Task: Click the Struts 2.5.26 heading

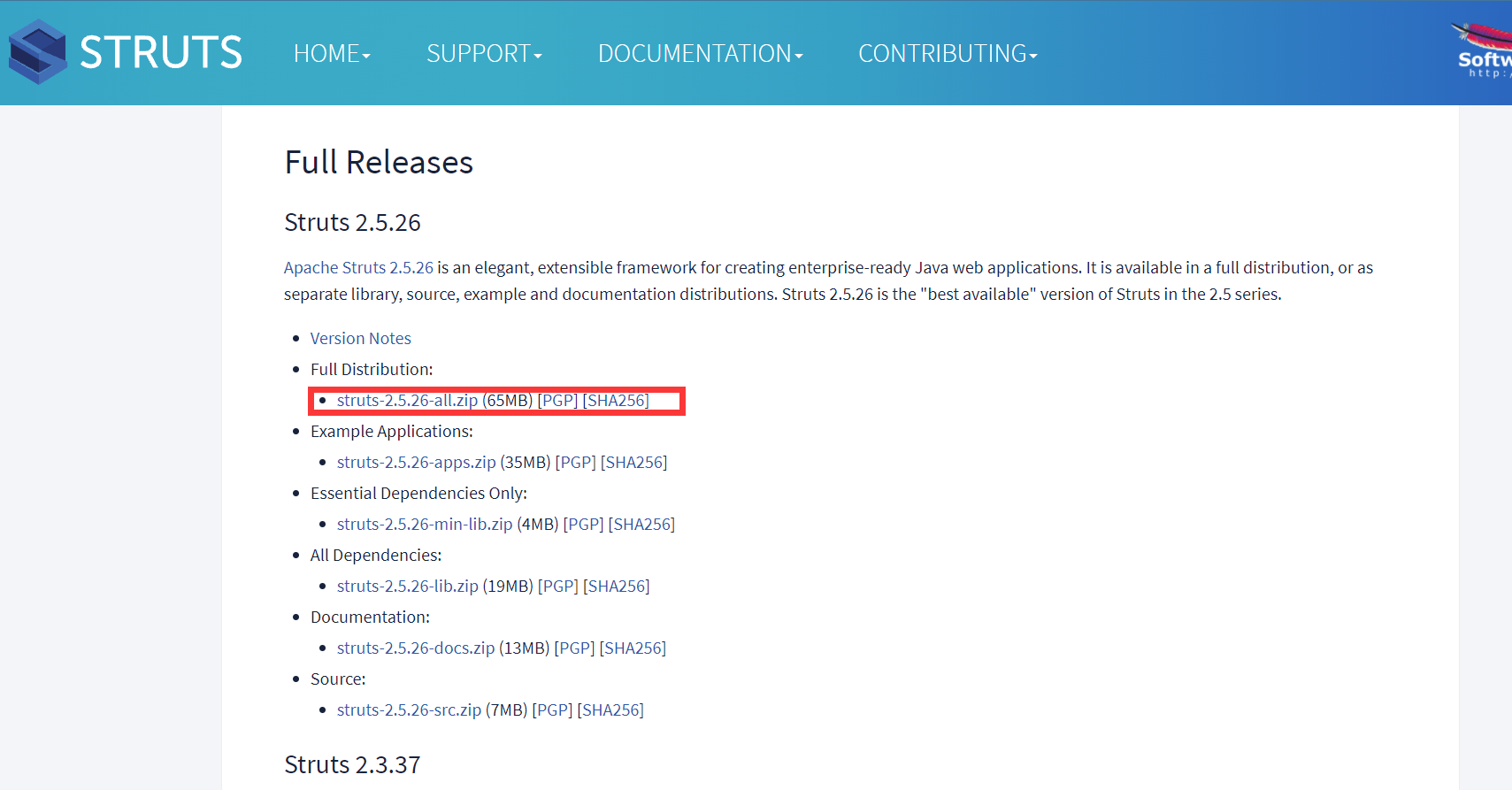Action: [x=352, y=222]
